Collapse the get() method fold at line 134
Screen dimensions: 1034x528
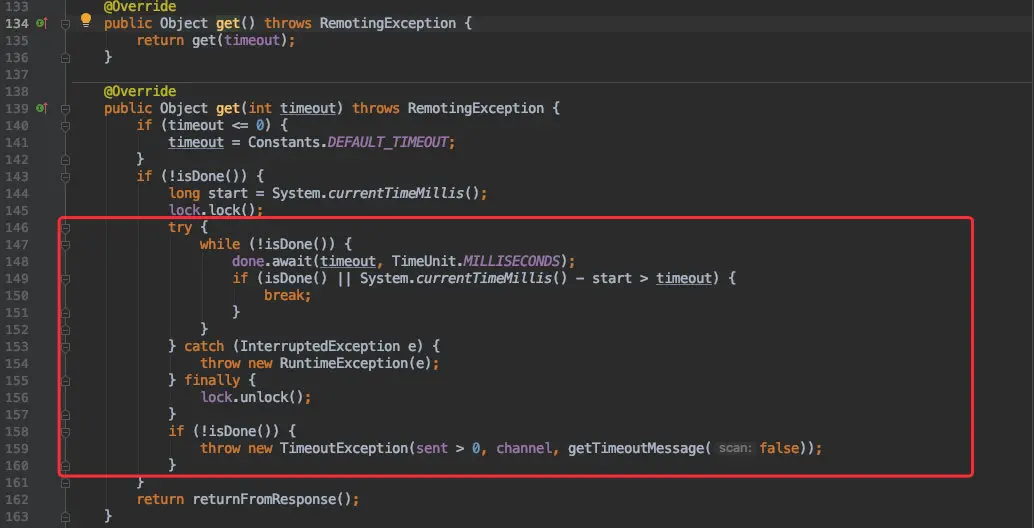tap(65, 24)
